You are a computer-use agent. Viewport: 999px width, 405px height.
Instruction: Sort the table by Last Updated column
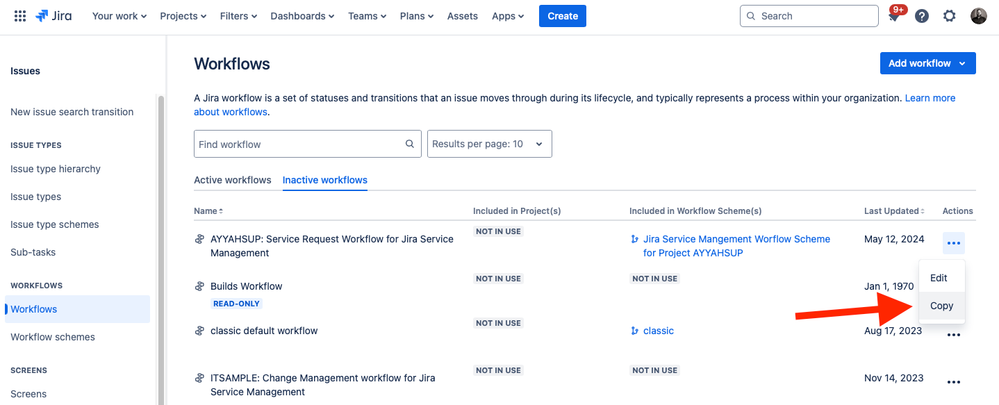pyautogui.click(x=895, y=211)
